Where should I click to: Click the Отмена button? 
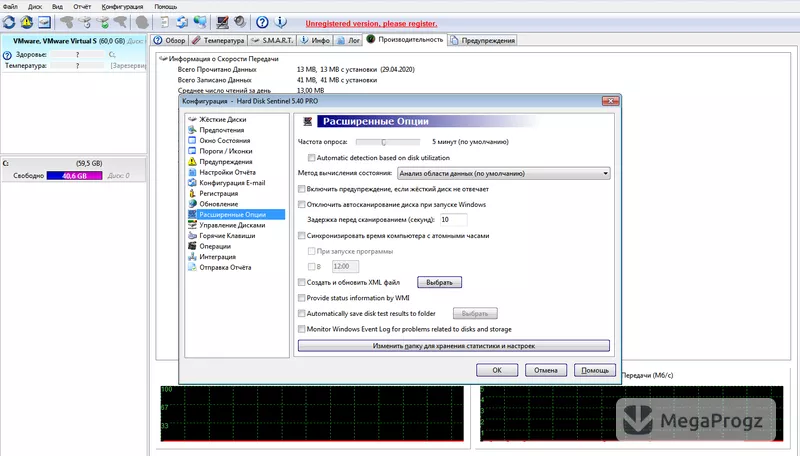(546, 370)
